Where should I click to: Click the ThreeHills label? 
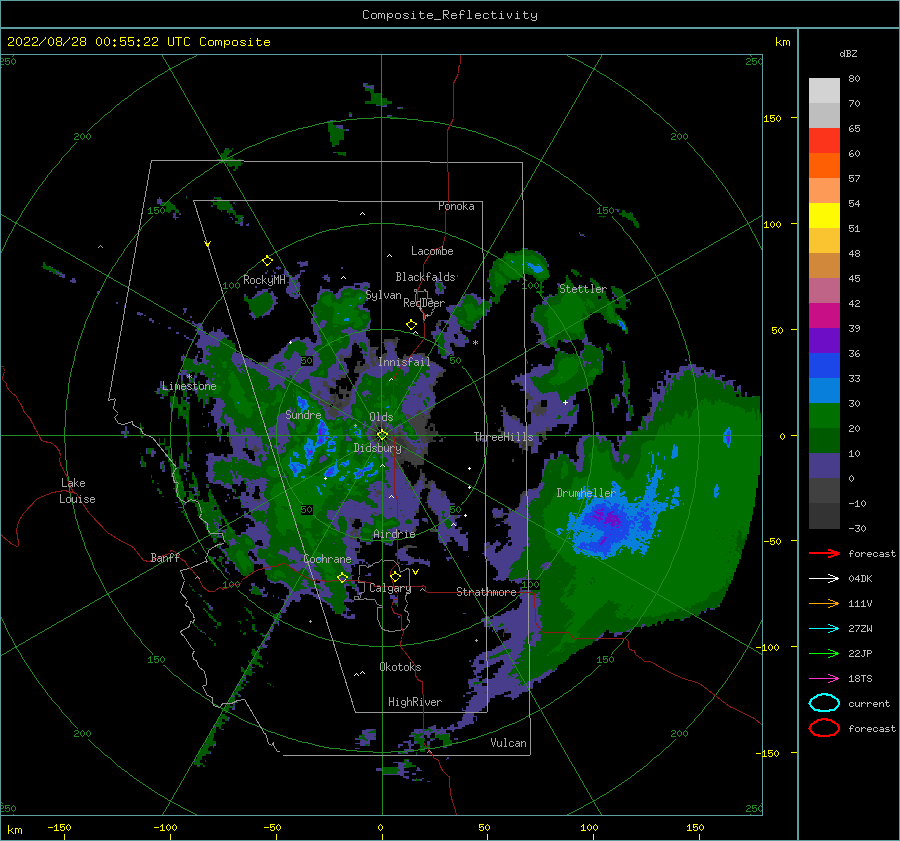click(503, 437)
